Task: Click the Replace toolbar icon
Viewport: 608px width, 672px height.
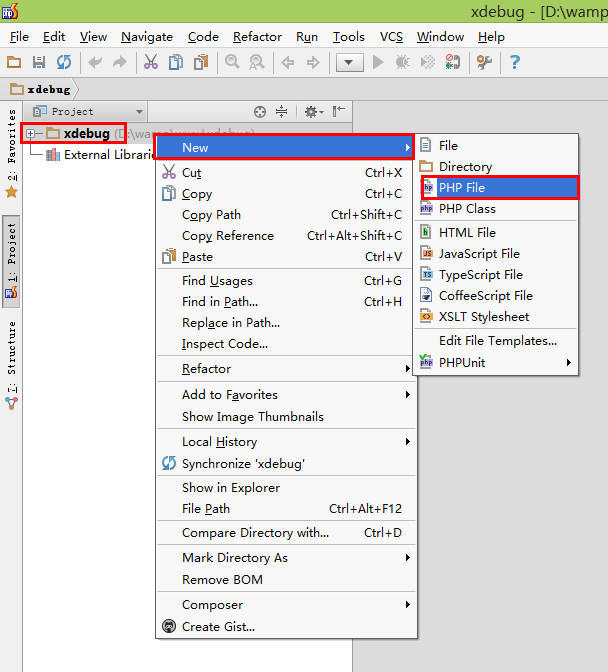Action: pos(257,63)
